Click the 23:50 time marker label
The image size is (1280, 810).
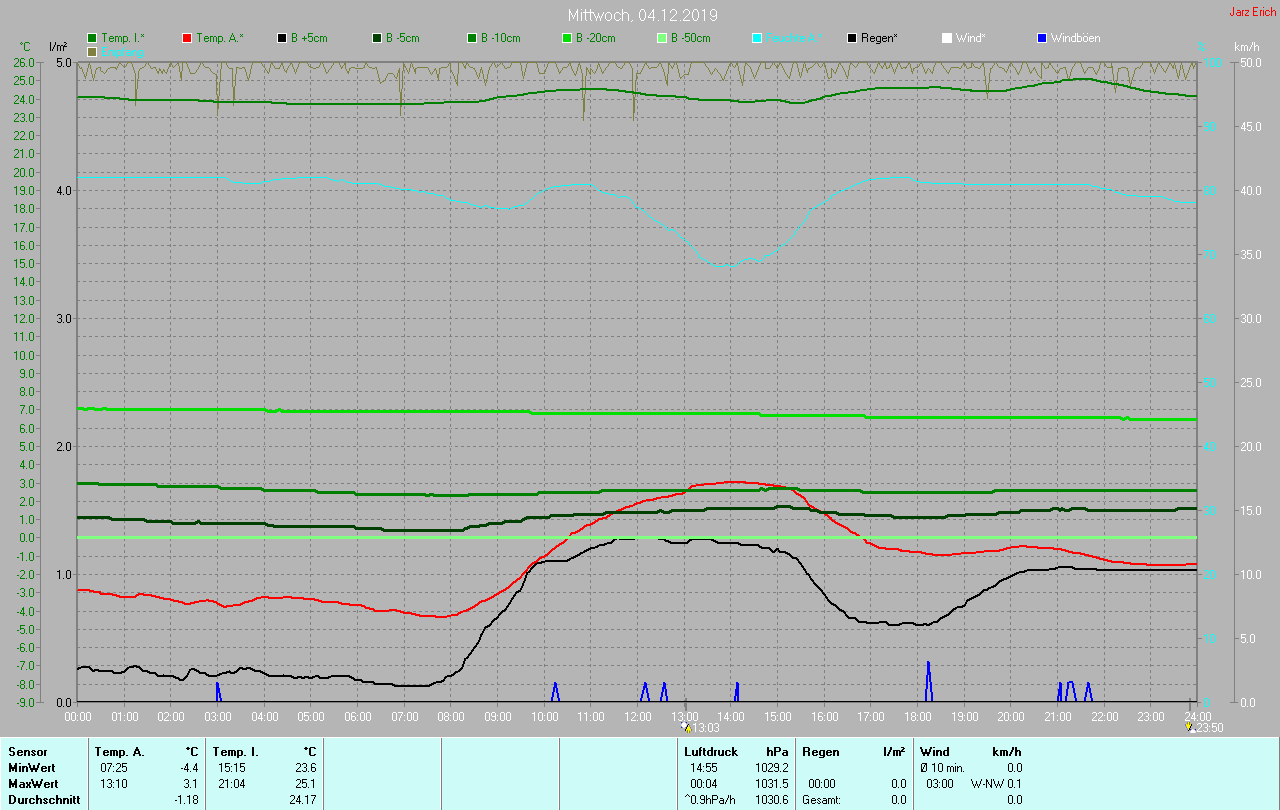pyautogui.click(x=1210, y=728)
